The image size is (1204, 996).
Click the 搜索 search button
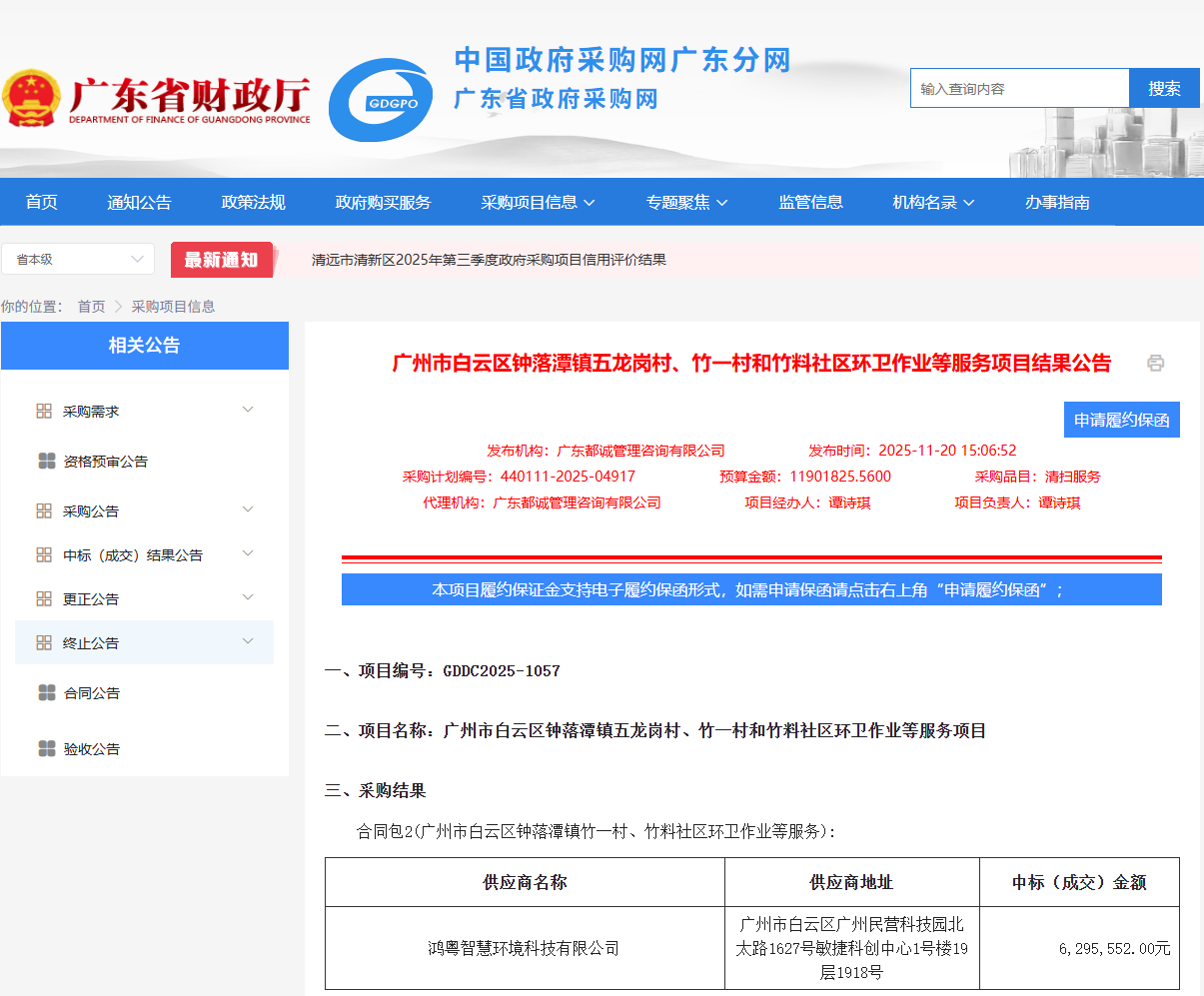point(1164,88)
